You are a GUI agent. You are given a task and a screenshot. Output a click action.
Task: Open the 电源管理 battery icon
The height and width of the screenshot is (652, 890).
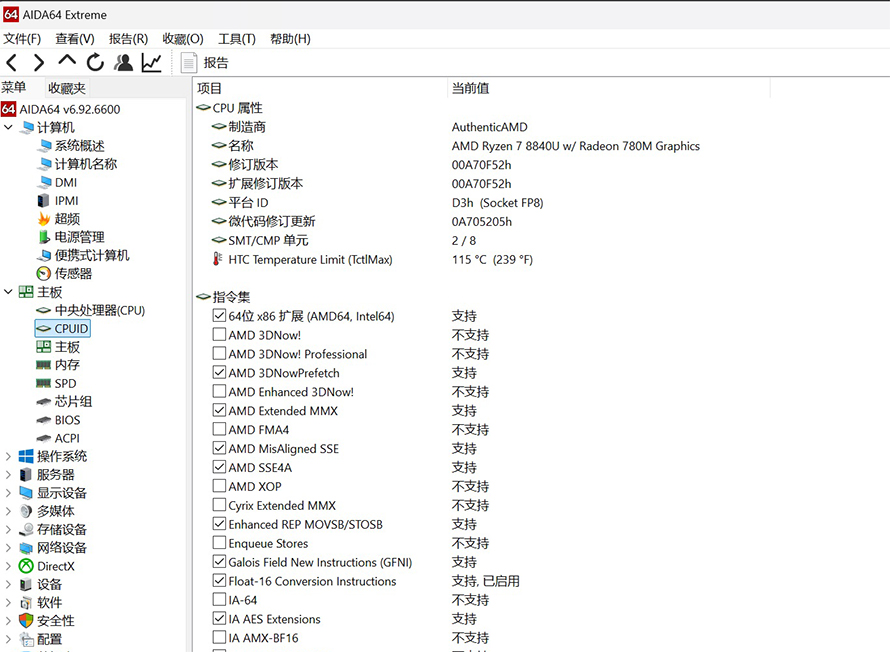coord(44,237)
